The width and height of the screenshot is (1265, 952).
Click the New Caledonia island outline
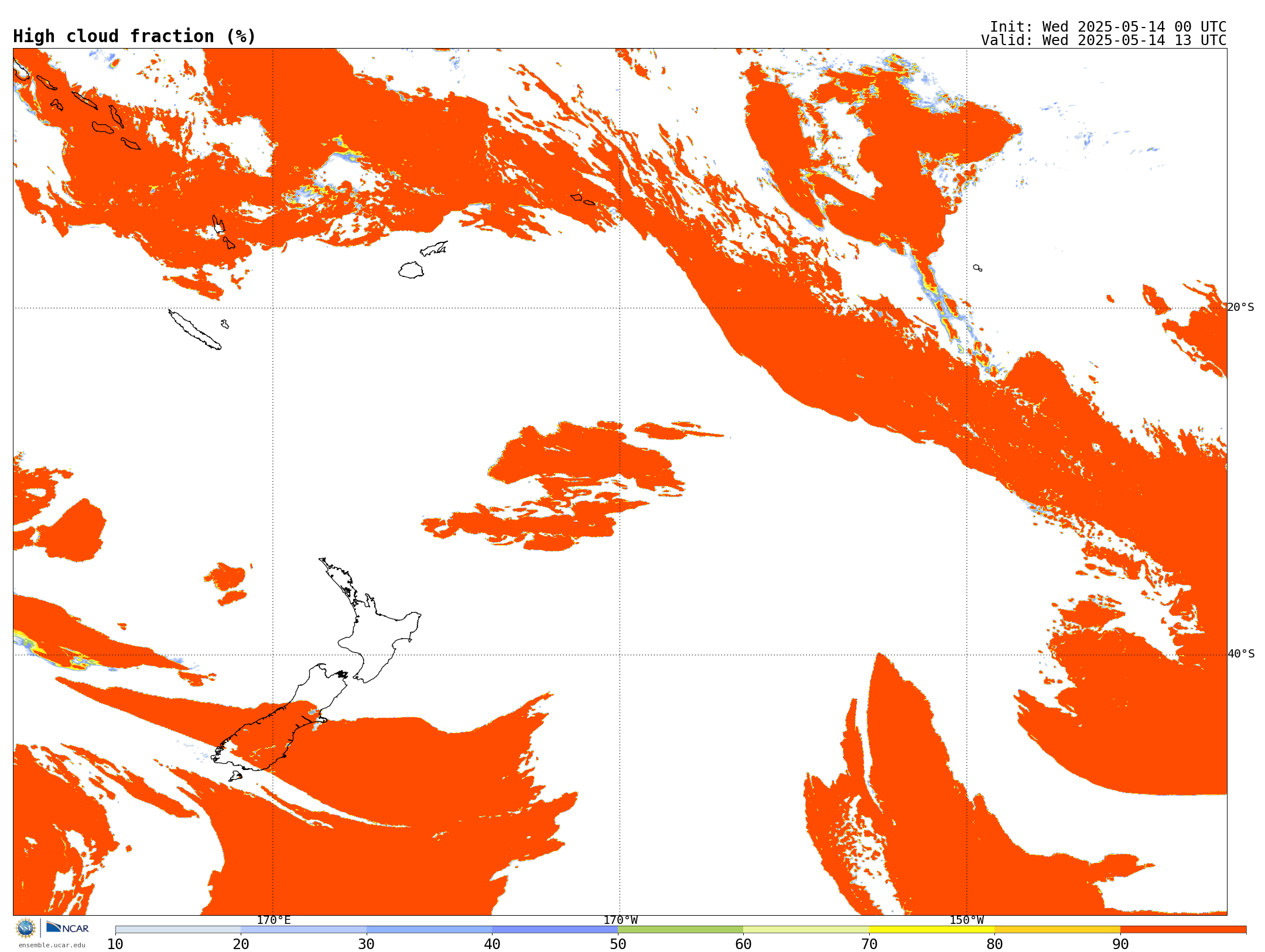coord(195,330)
